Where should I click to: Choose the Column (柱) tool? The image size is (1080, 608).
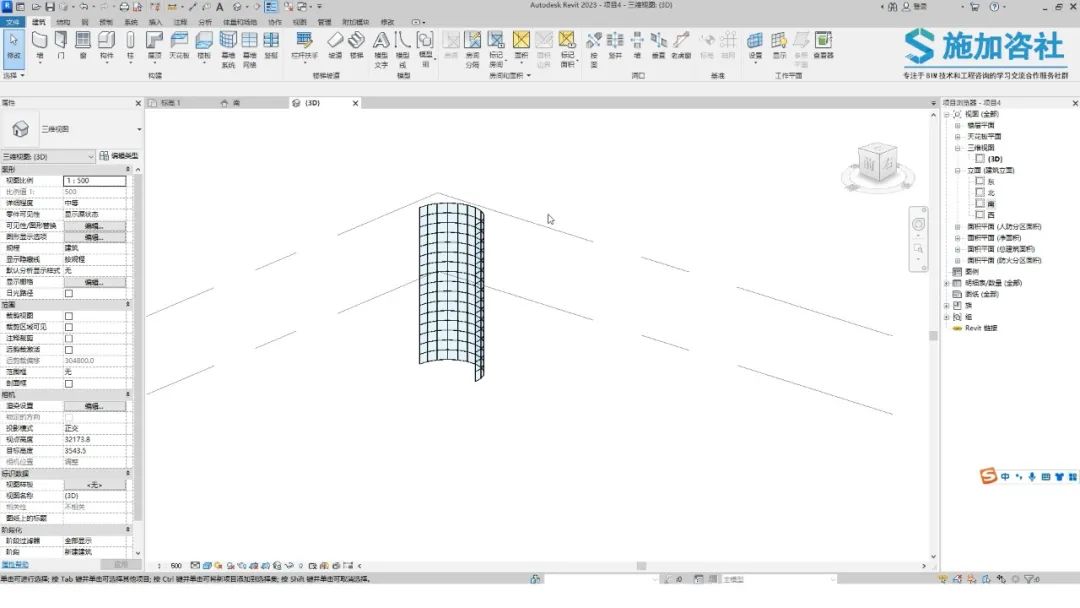click(x=130, y=45)
